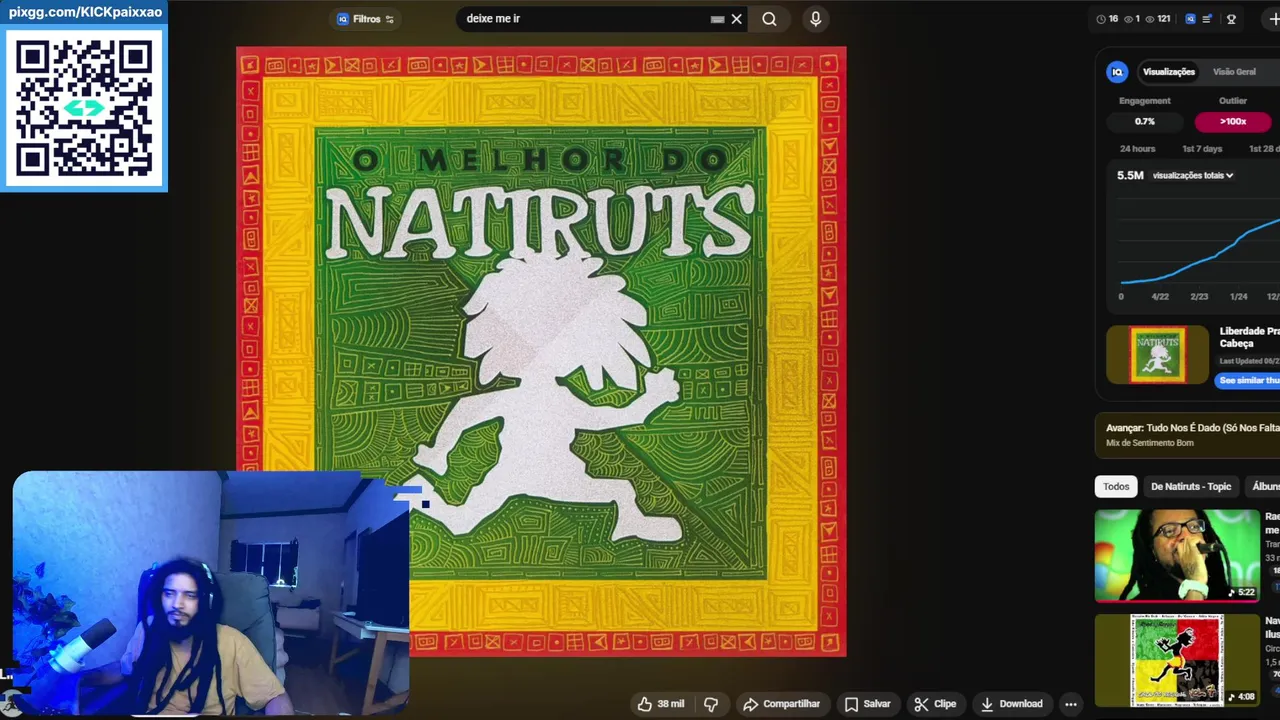This screenshot has height=720, width=1280.
Task: Dislike the video with thumbs-down
Action: [711, 704]
